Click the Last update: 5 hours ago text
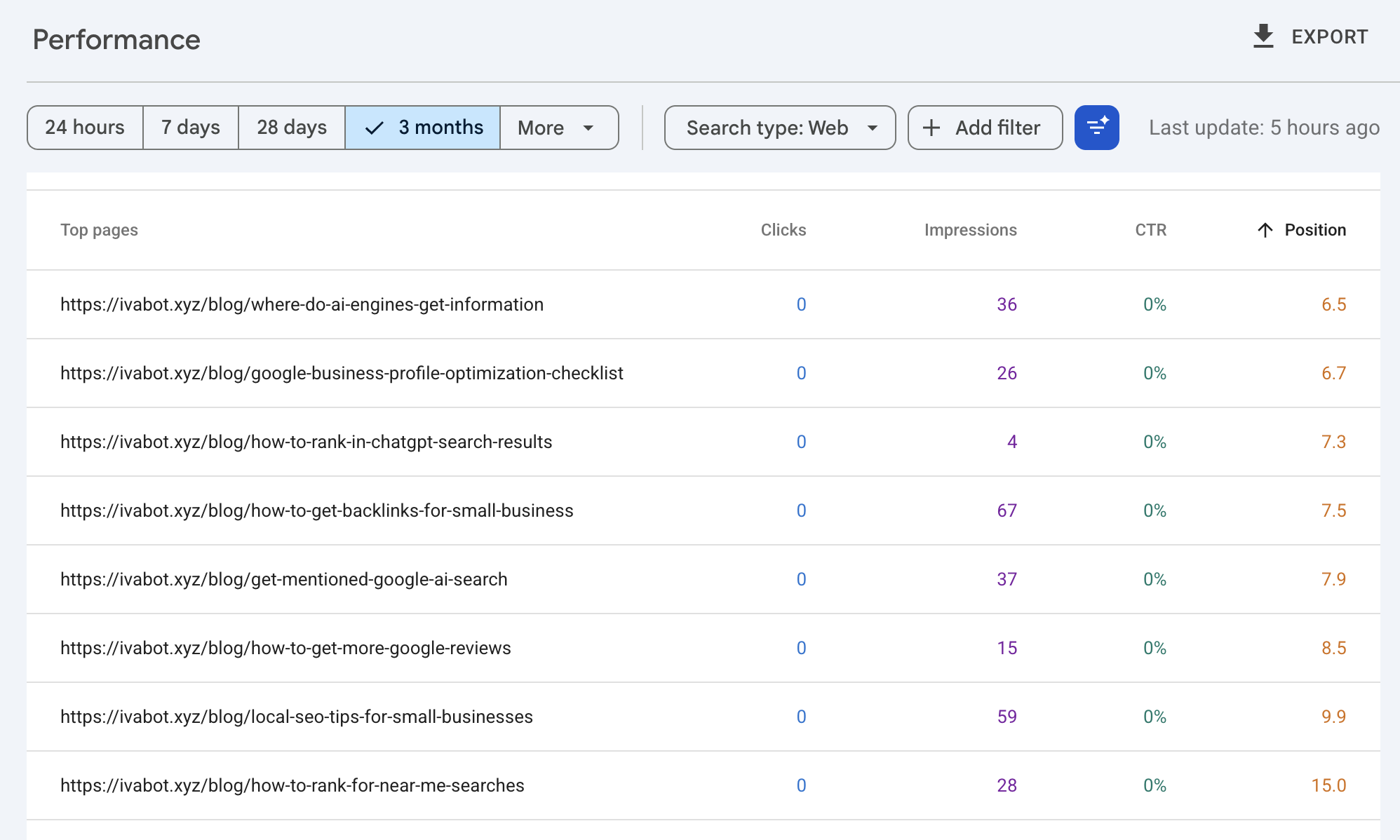The height and width of the screenshot is (840, 1400). coord(1264,128)
